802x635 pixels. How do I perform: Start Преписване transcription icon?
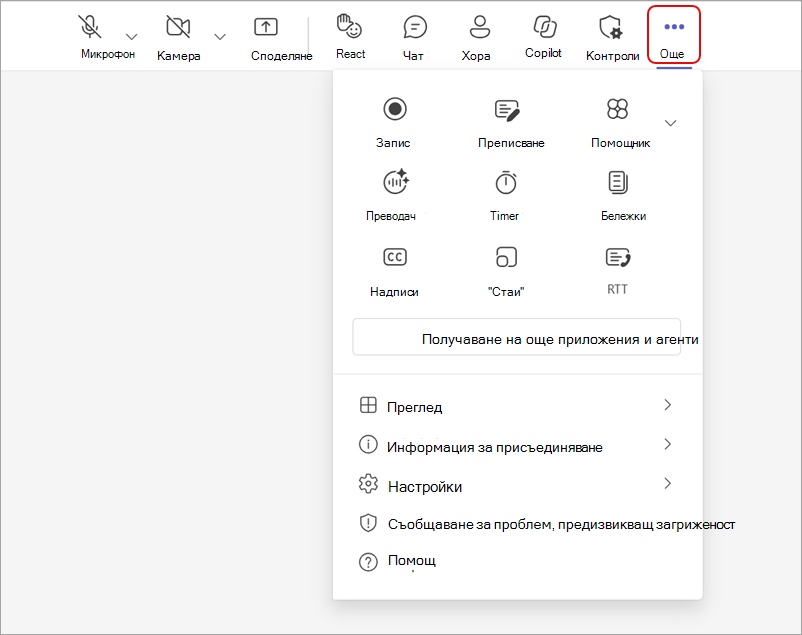point(507,110)
